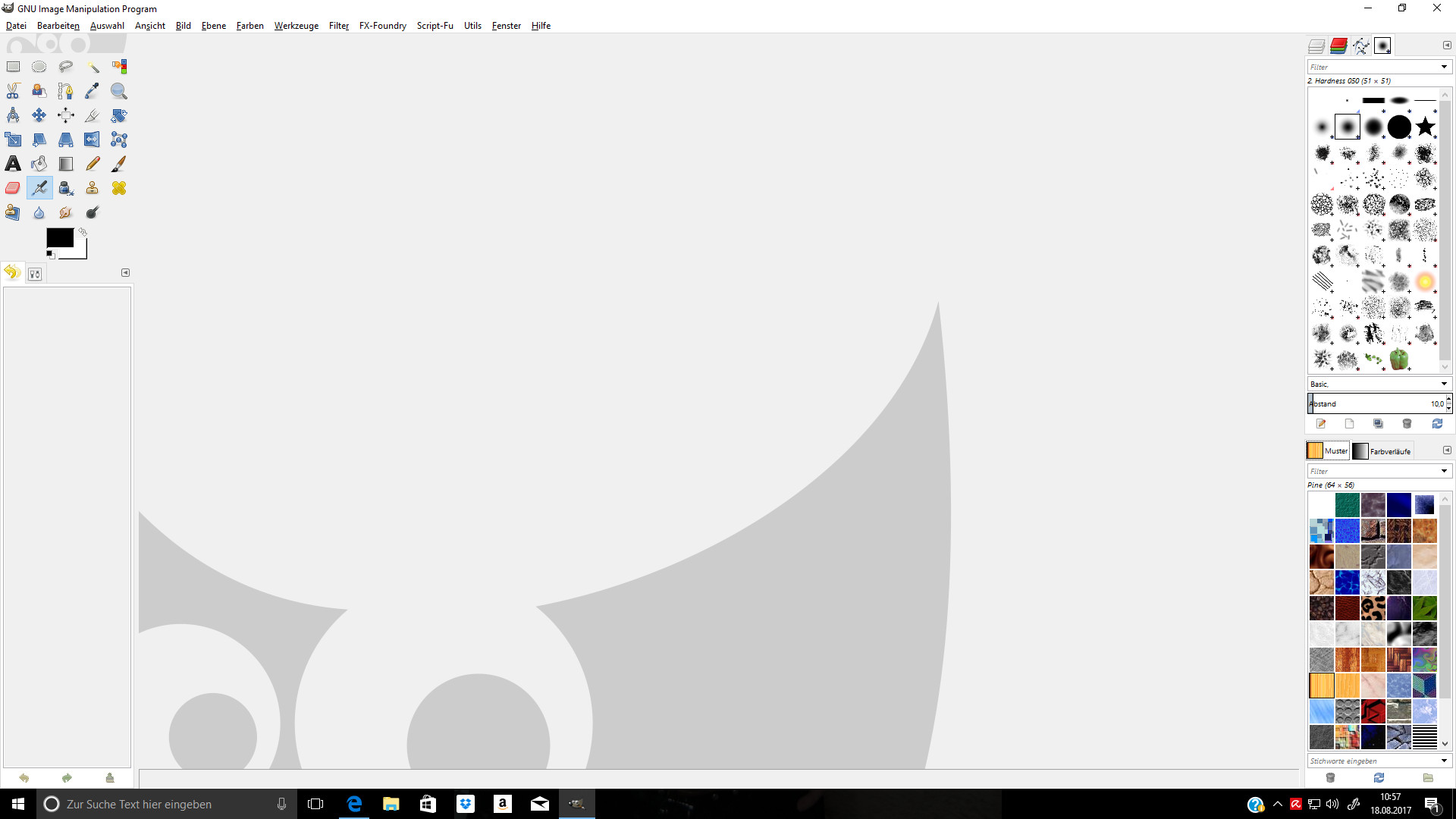Open Microsoft Edge from taskbar

(x=354, y=804)
